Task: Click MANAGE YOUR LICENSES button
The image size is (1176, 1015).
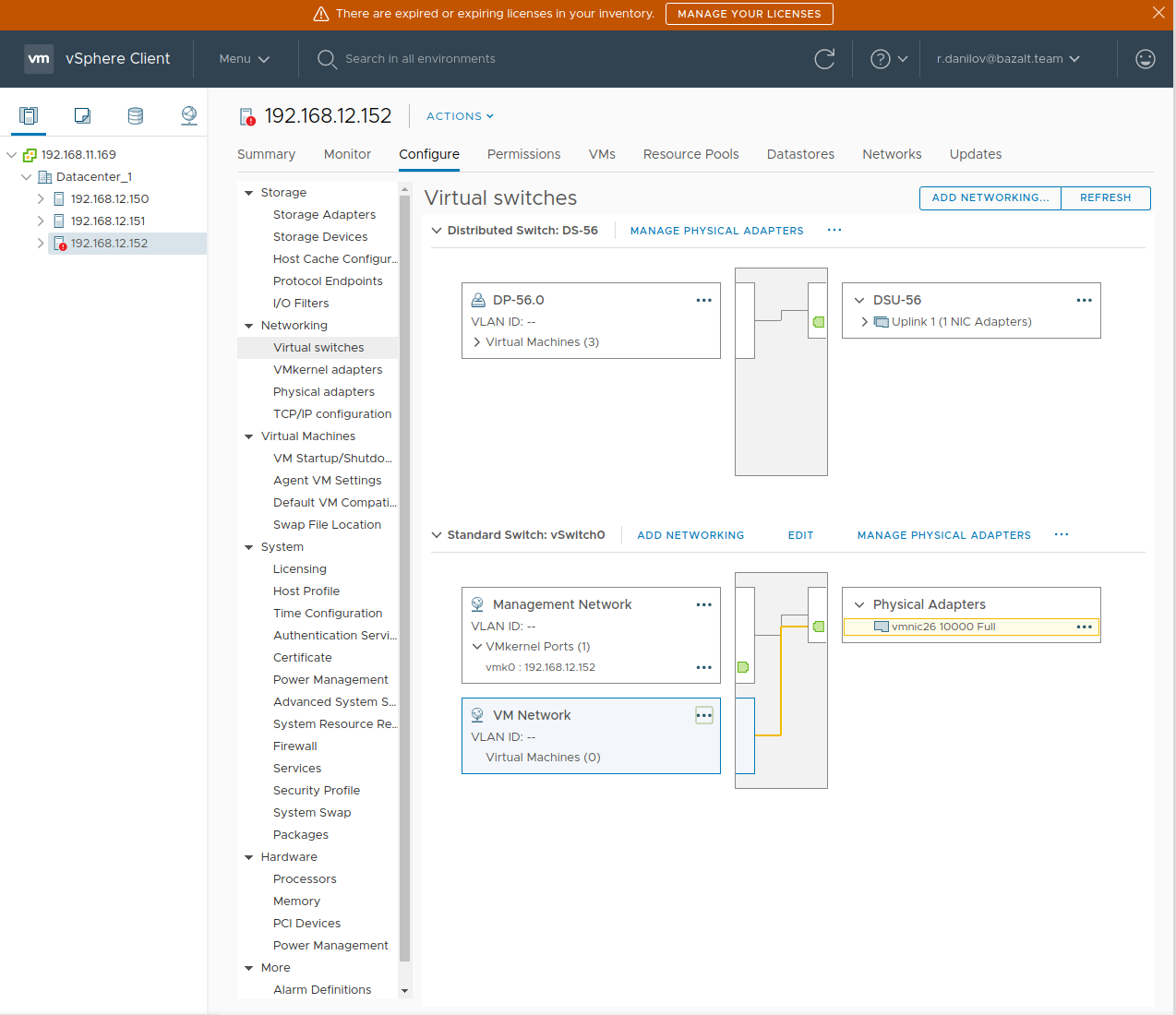Action: click(x=749, y=14)
